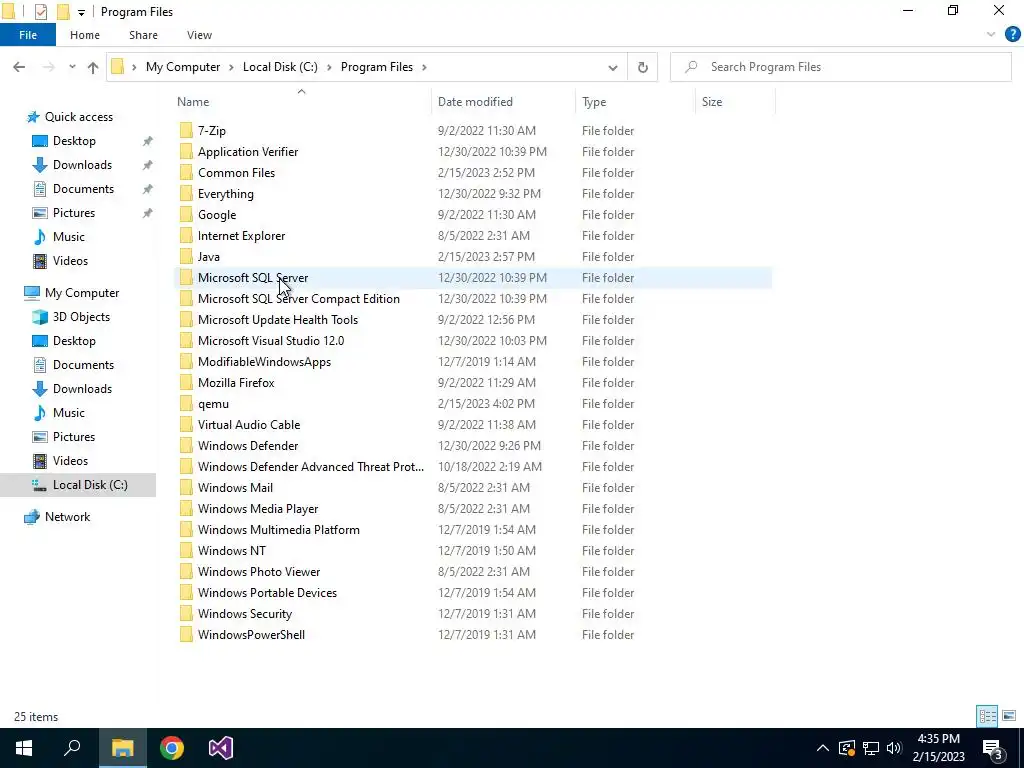Open the Share ribbon tab

[143, 35]
